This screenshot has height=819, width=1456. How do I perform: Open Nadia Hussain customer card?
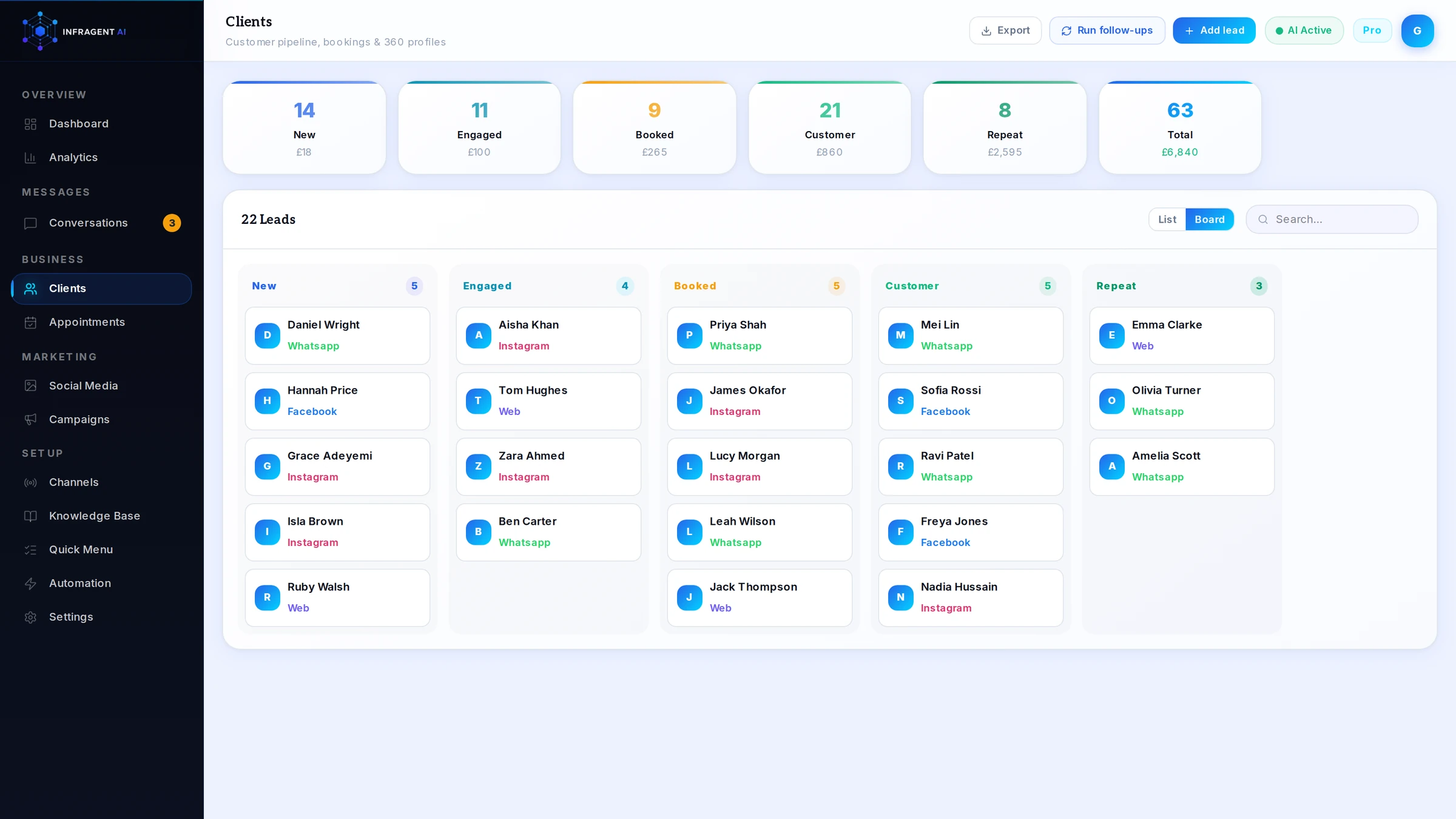click(x=971, y=598)
